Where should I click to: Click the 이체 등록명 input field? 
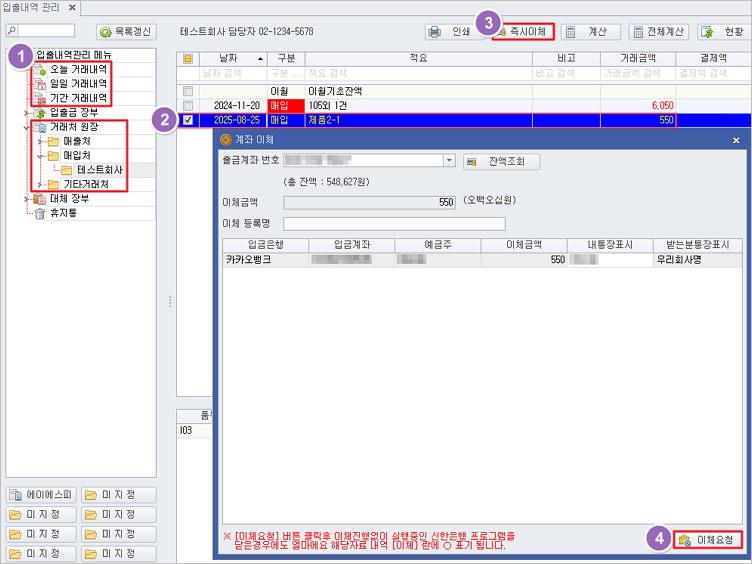394,224
